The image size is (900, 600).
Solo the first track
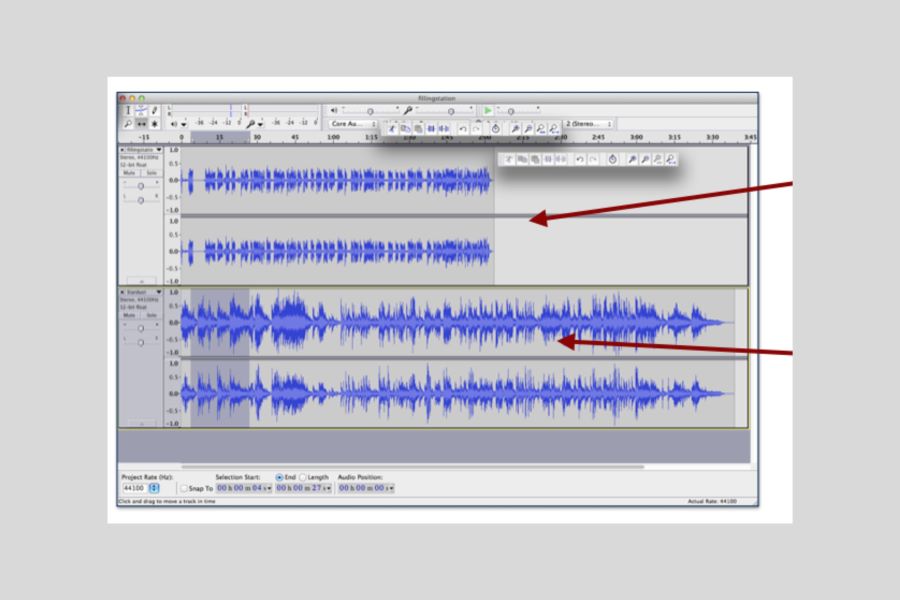(150, 173)
